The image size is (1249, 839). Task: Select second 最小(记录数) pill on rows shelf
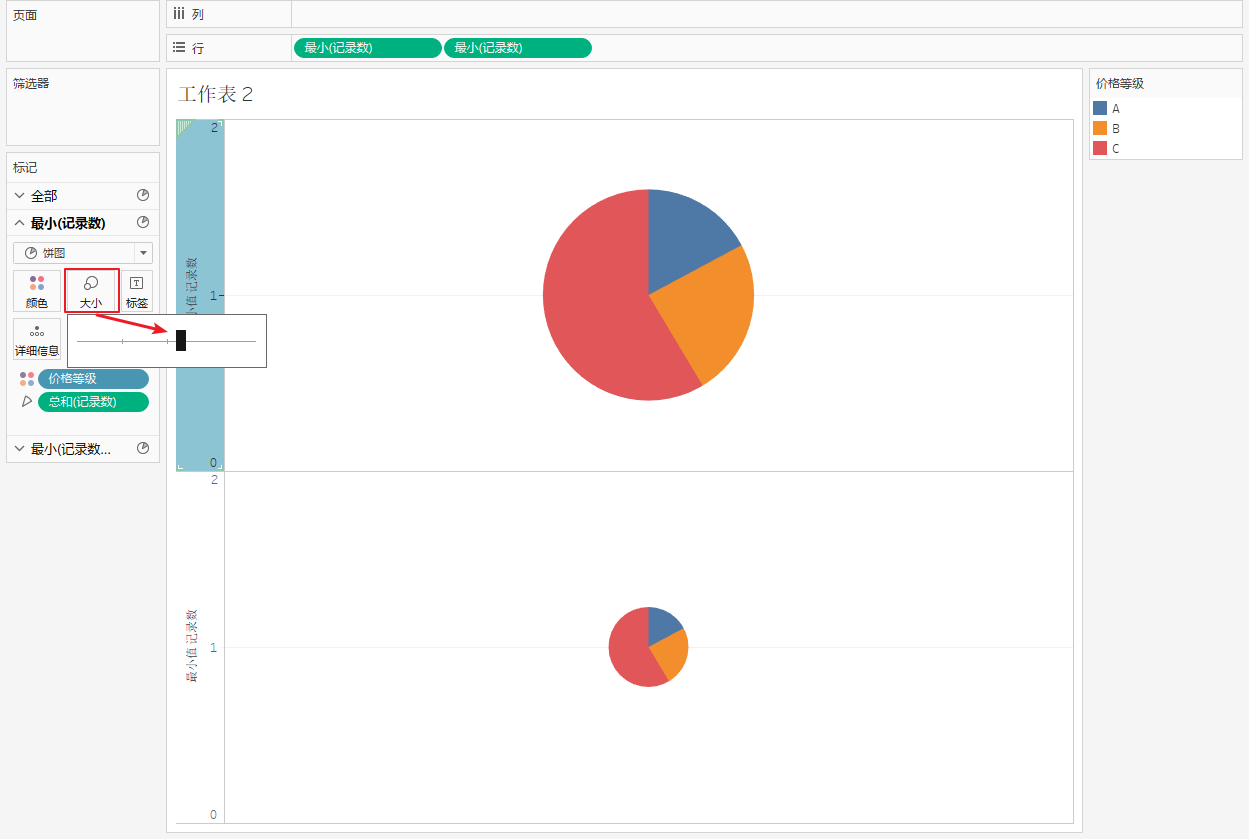pyautogui.click(x=518, y=48)
